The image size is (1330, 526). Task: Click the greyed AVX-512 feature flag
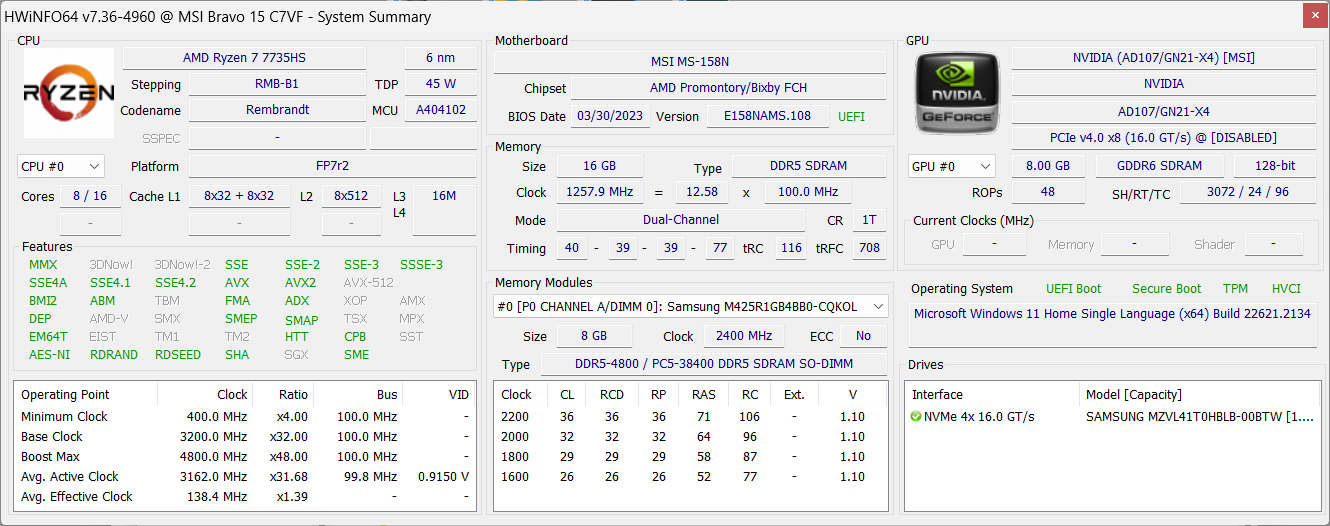369,282
